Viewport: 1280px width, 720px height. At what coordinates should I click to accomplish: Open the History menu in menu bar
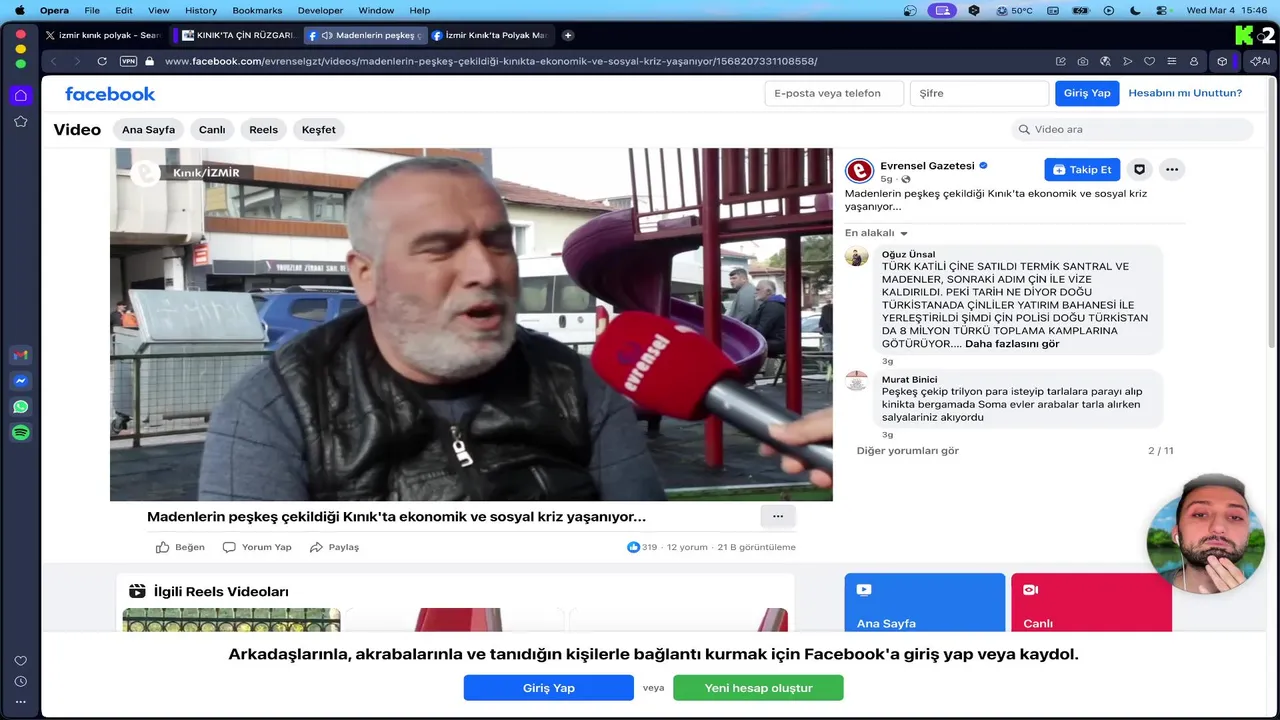click(x=201, y=10)
